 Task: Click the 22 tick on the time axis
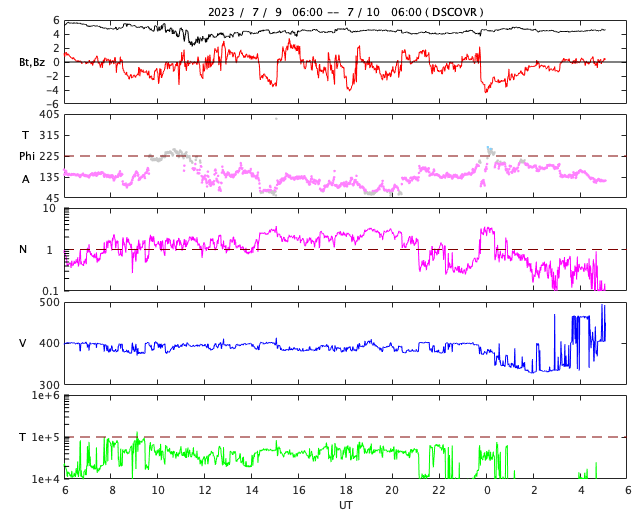click(440, 491)
